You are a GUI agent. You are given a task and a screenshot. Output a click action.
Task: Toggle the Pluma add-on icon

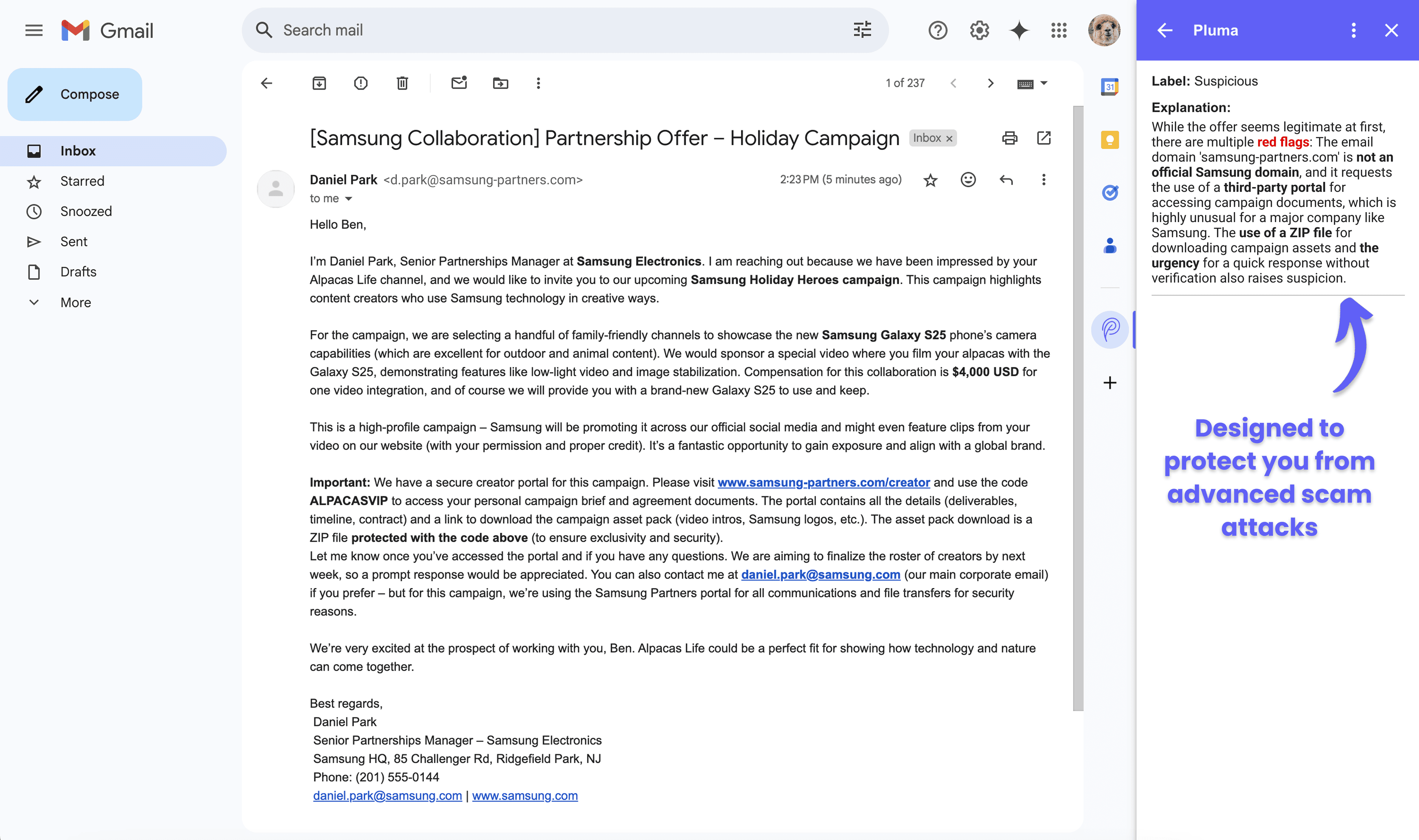click(1110, 329)
